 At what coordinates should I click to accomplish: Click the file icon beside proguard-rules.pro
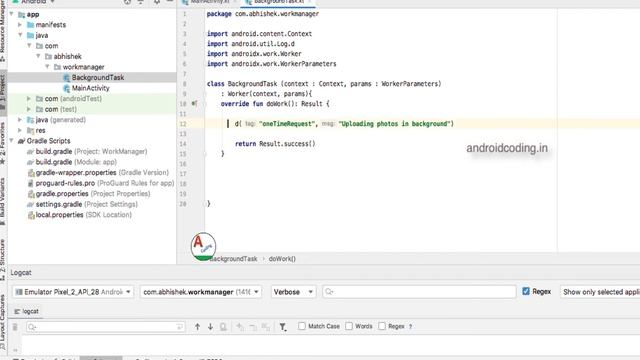[x=31, y=183]
